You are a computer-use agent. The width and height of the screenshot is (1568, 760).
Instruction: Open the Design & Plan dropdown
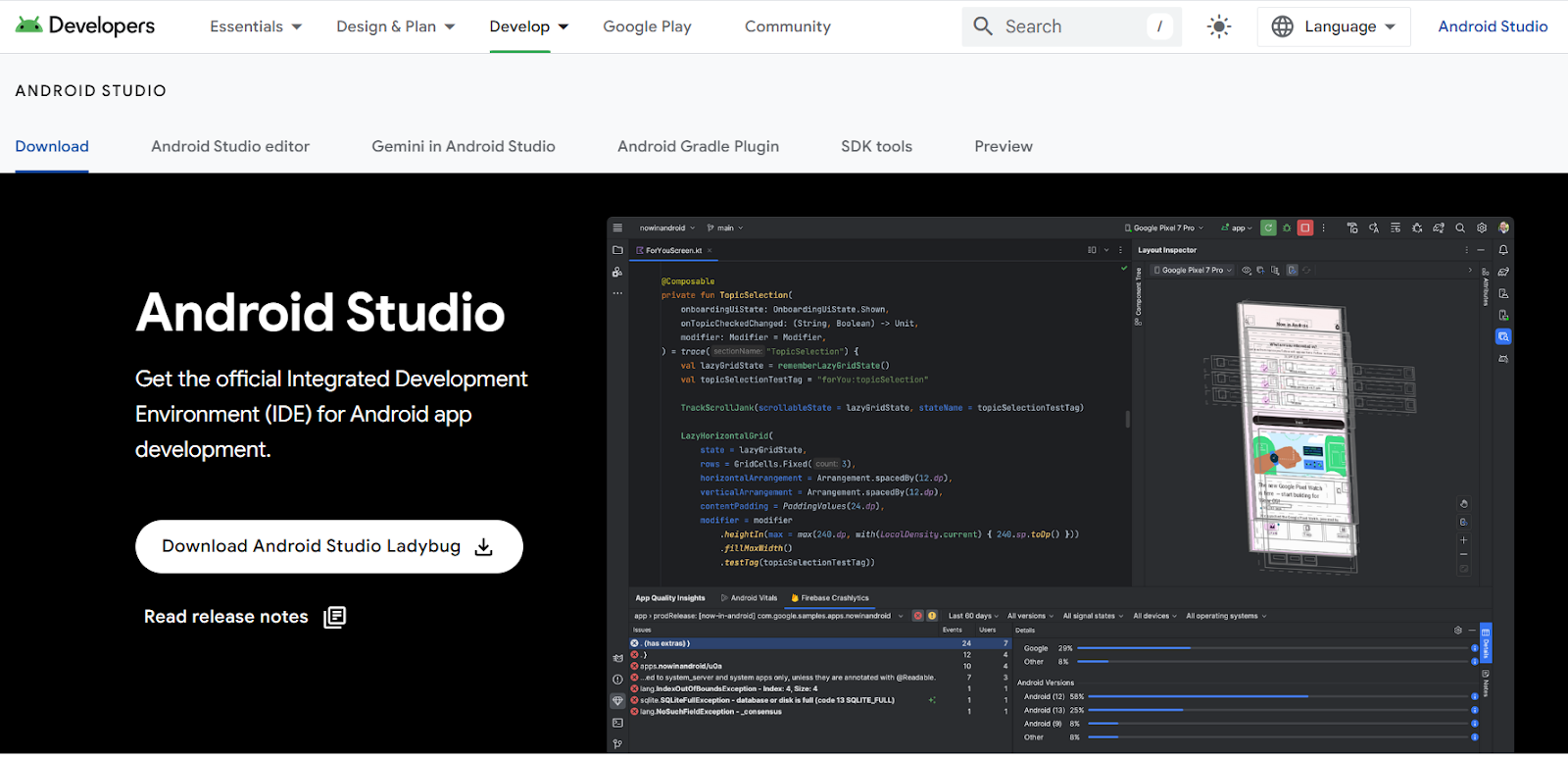(396, 26)
